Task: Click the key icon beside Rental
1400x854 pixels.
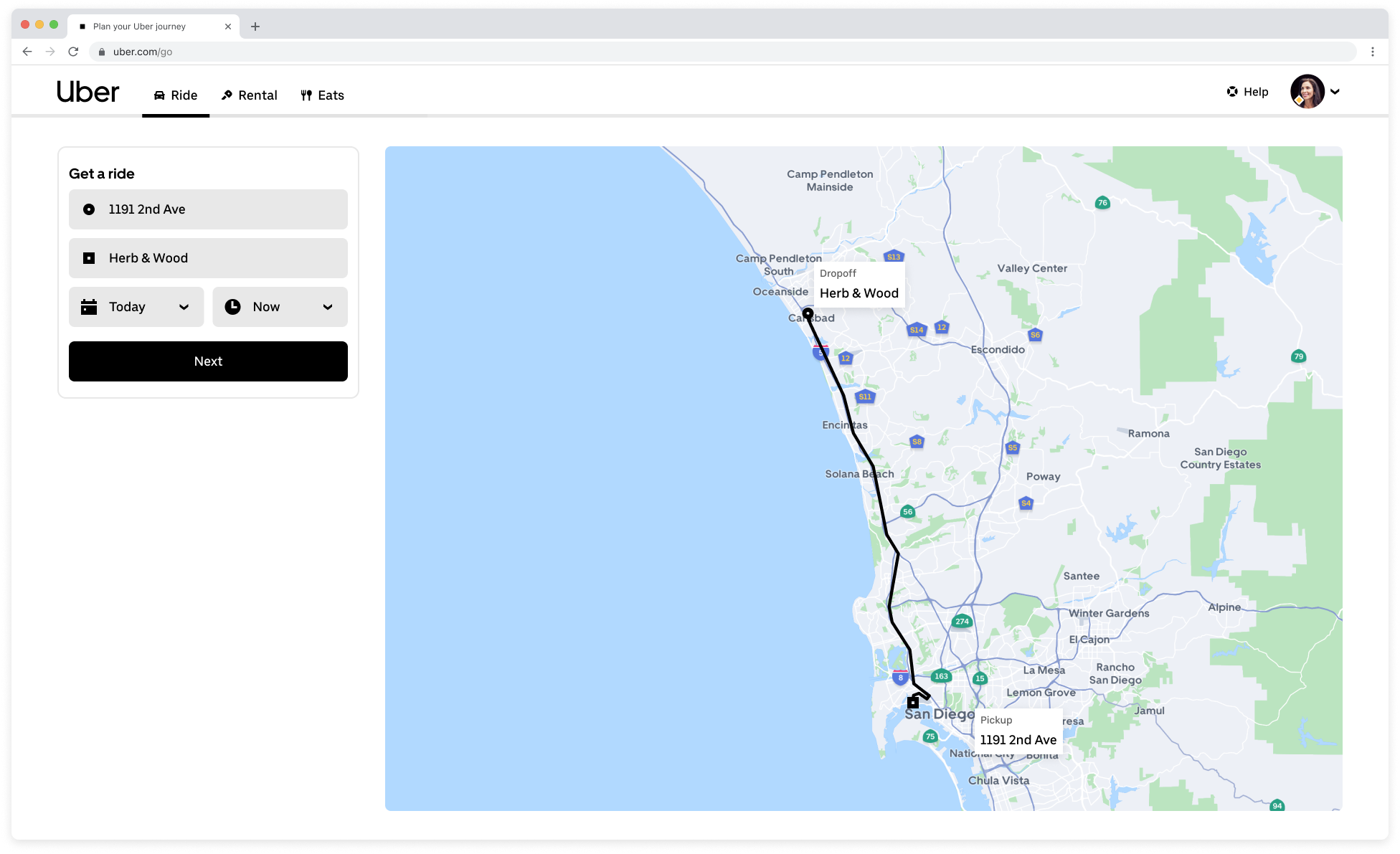Action: tap(227, 95)
